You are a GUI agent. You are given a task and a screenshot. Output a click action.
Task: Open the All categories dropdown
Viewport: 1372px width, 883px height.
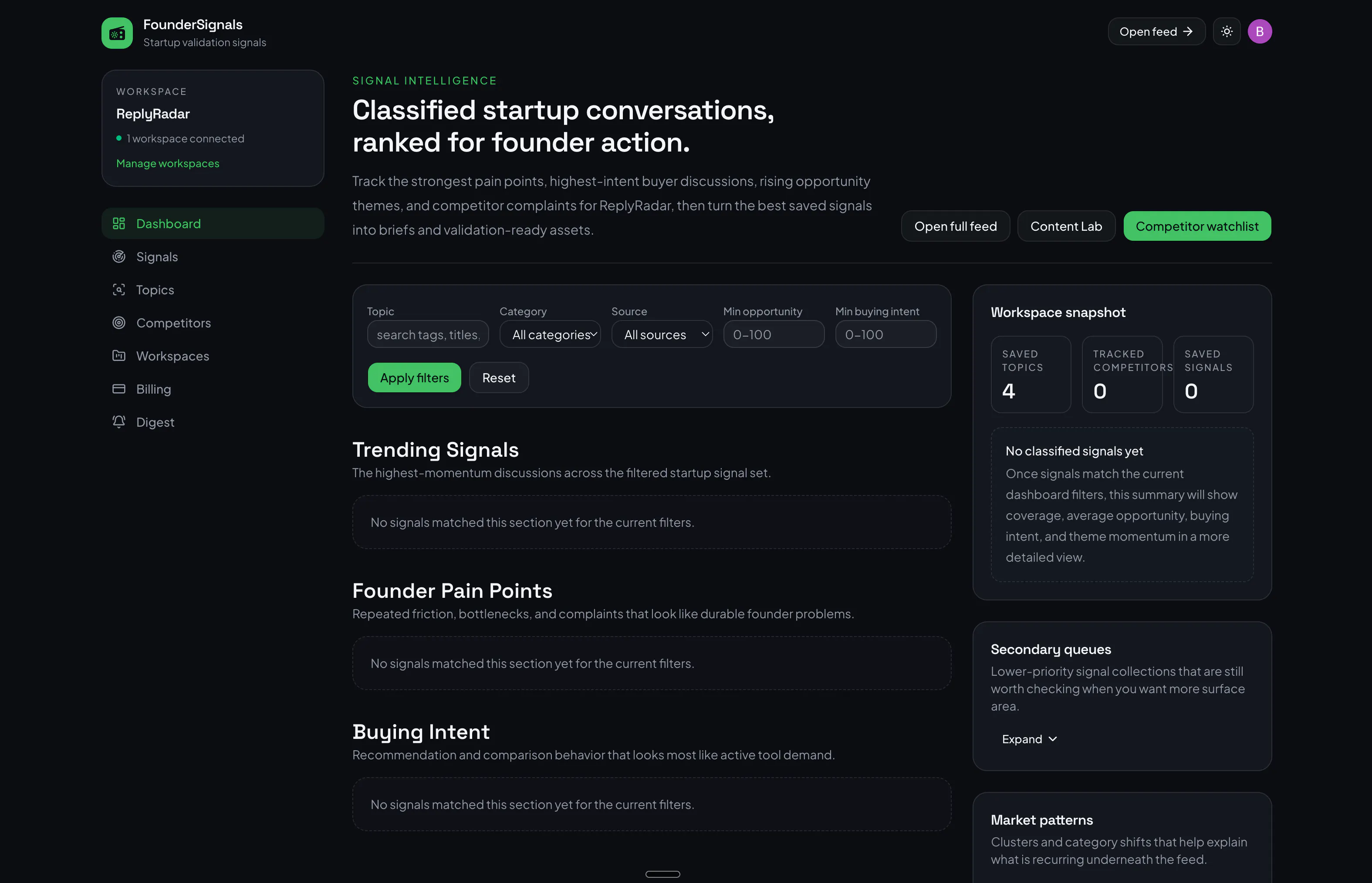point(550,334)
